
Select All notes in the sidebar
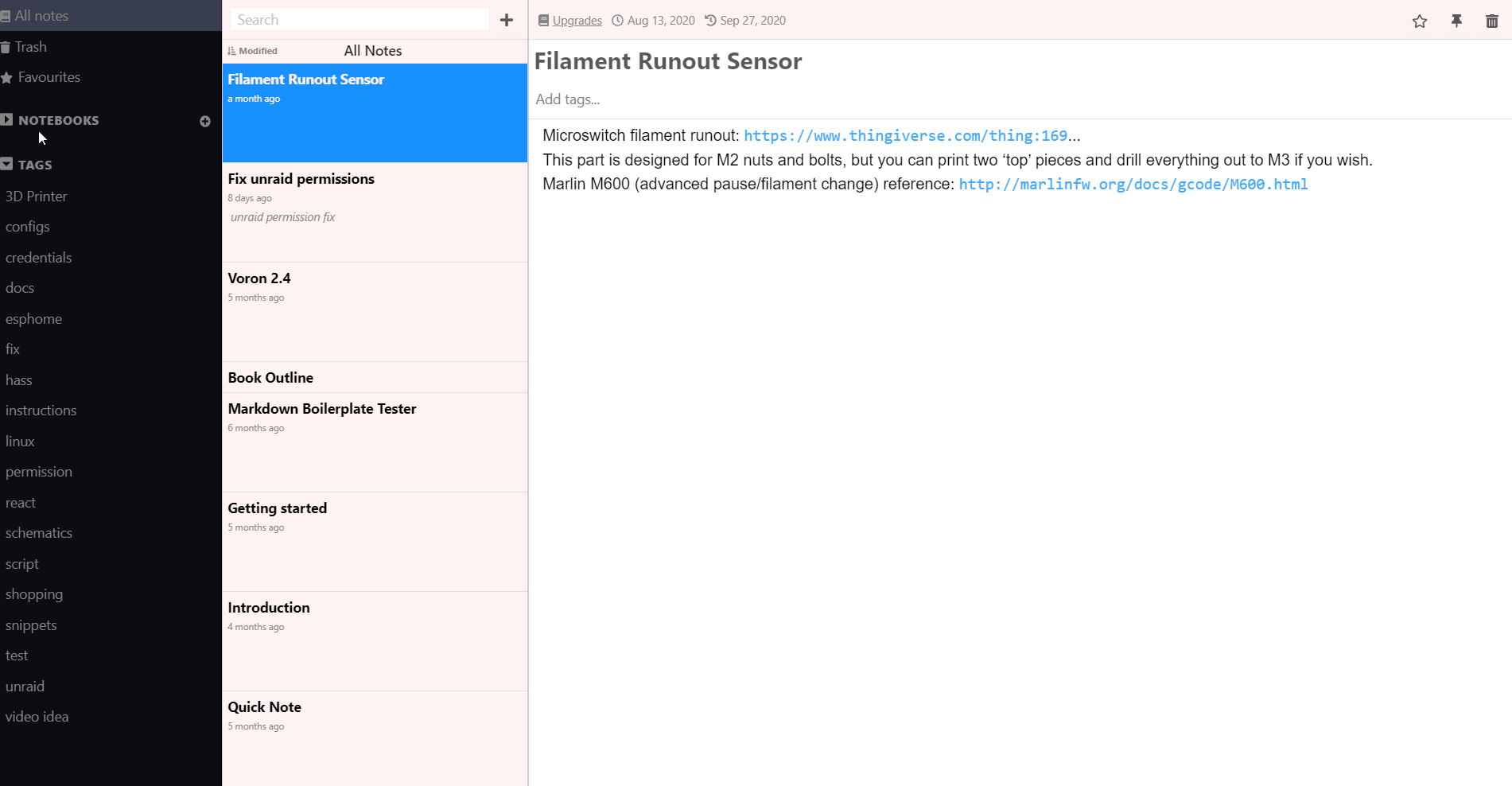tap(41, 16)
